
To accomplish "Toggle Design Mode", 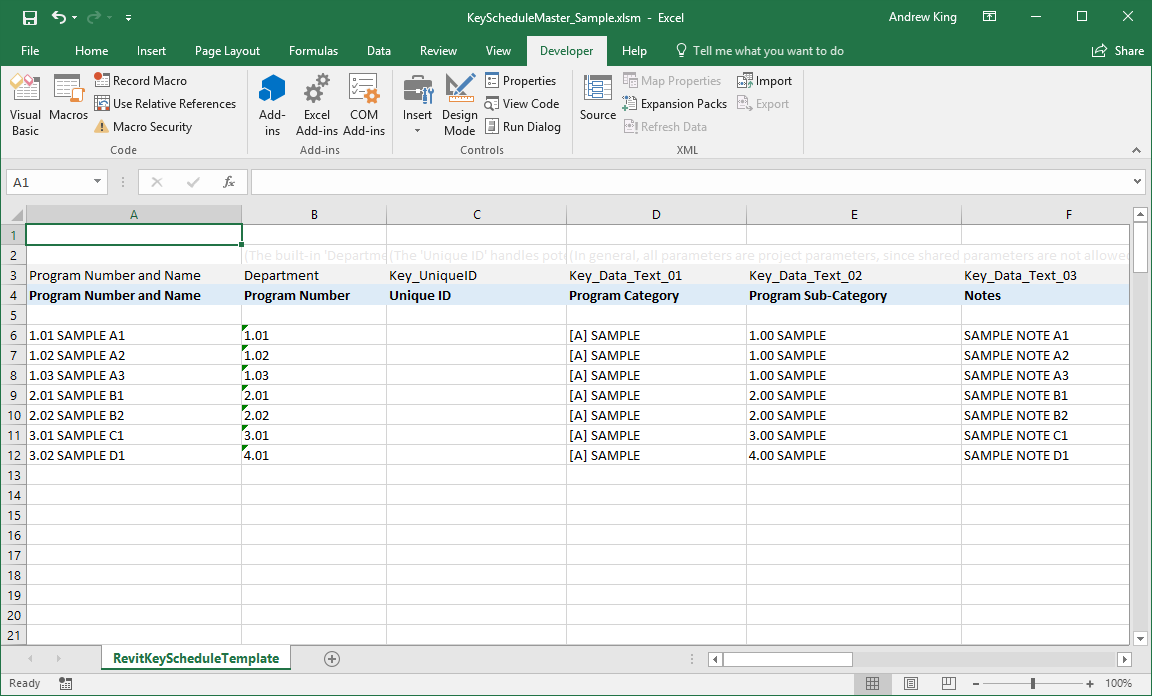I will pos(460,105).
